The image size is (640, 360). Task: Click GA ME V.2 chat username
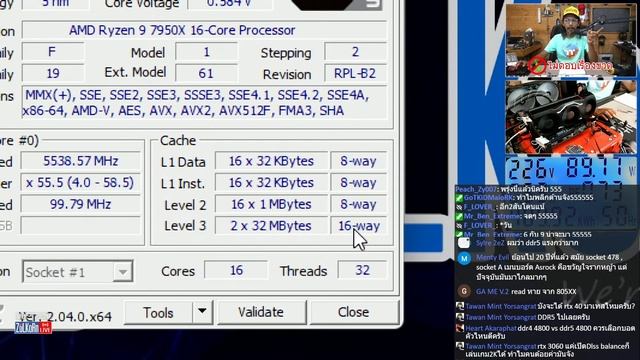pos(492,292)
